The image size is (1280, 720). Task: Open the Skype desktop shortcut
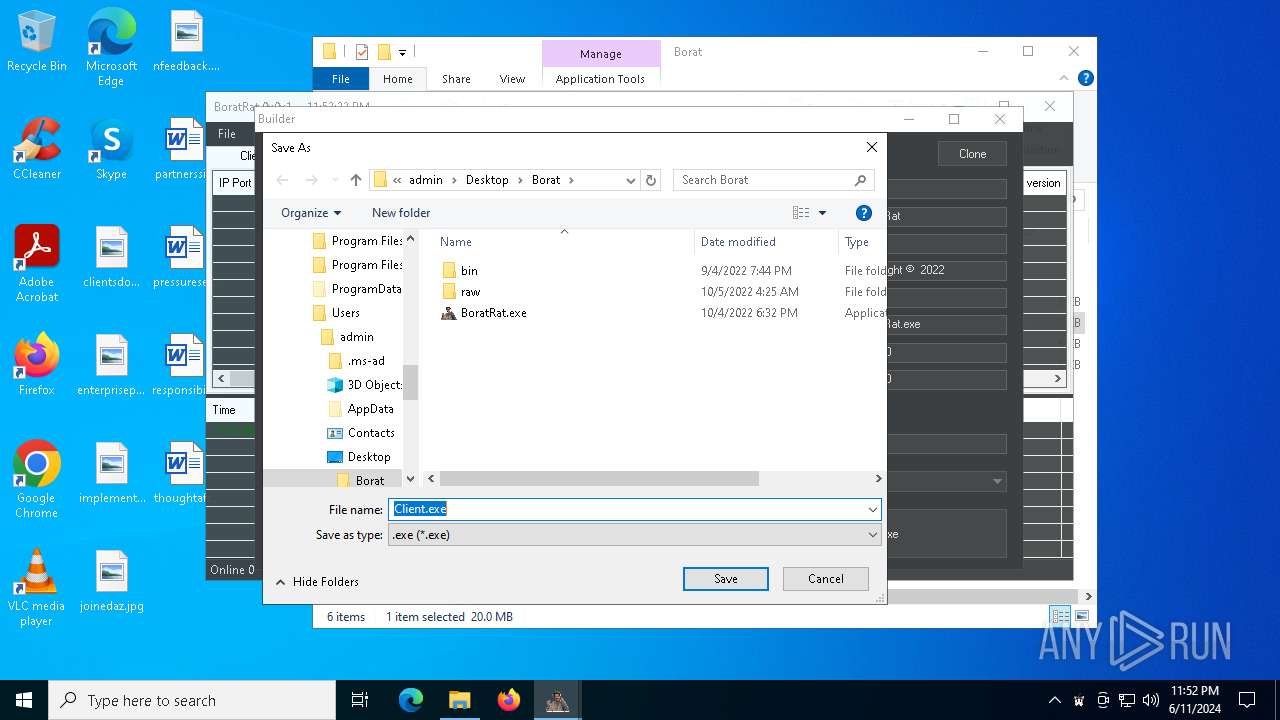[x=111, y=149]
